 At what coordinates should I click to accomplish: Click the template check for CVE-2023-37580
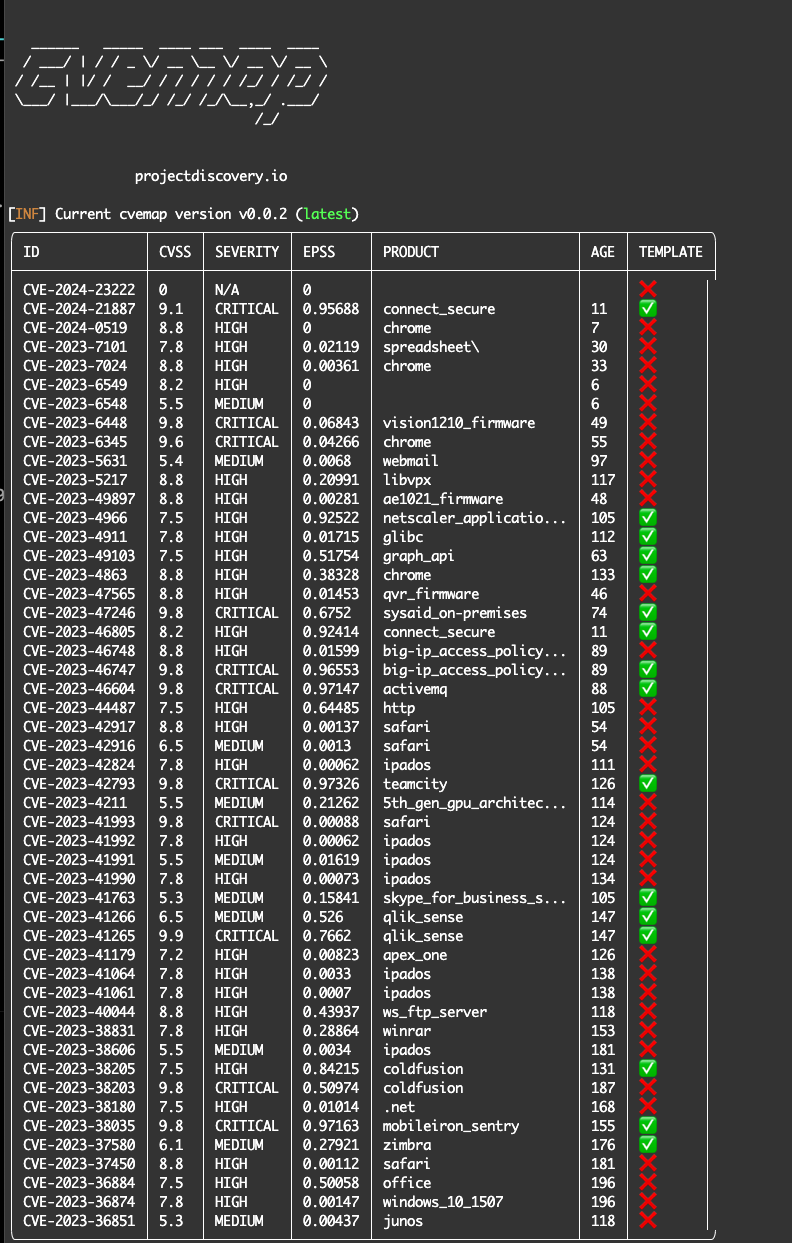coord(648,1145)
